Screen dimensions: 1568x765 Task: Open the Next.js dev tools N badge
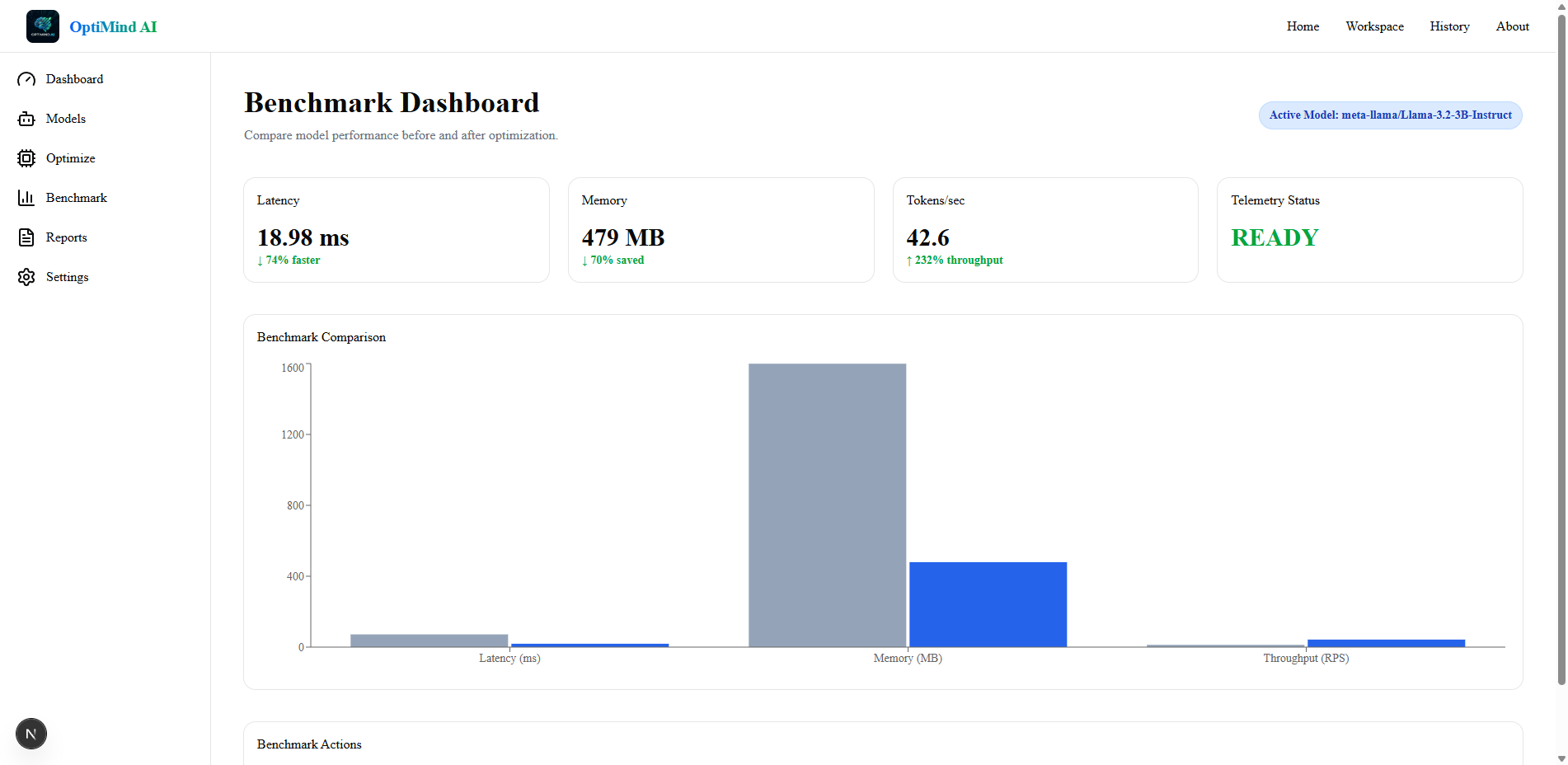[31, 734]
